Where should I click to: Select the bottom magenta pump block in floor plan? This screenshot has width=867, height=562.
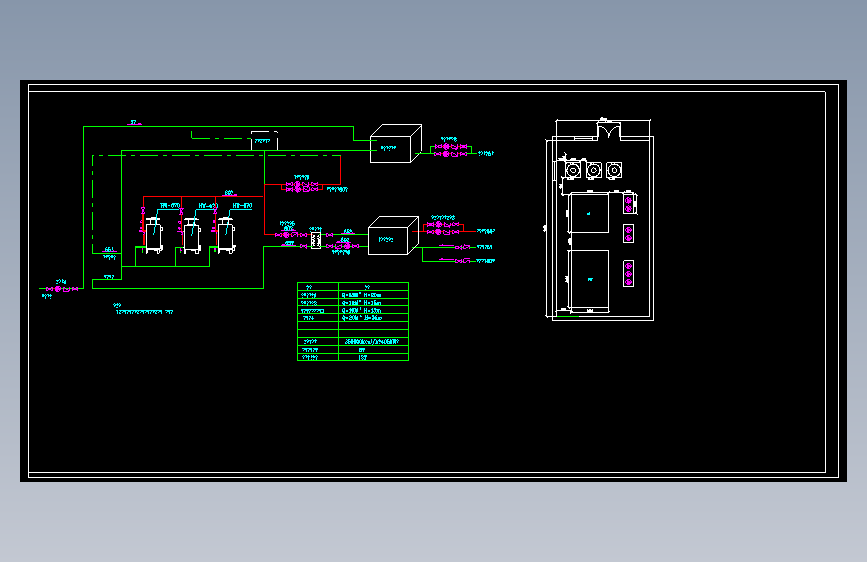tap(629, 273)
